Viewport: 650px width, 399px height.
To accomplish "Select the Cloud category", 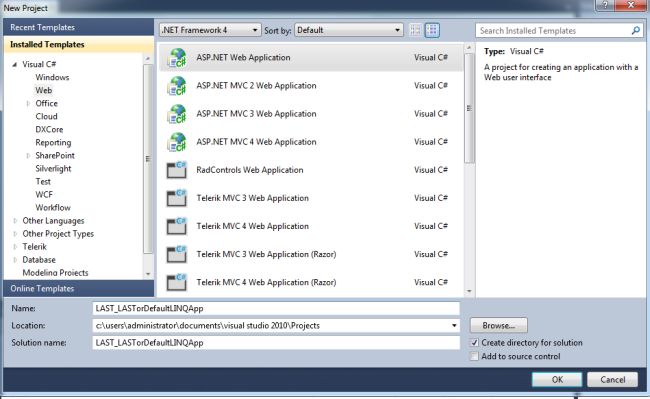I will click(x=46, y=116).
